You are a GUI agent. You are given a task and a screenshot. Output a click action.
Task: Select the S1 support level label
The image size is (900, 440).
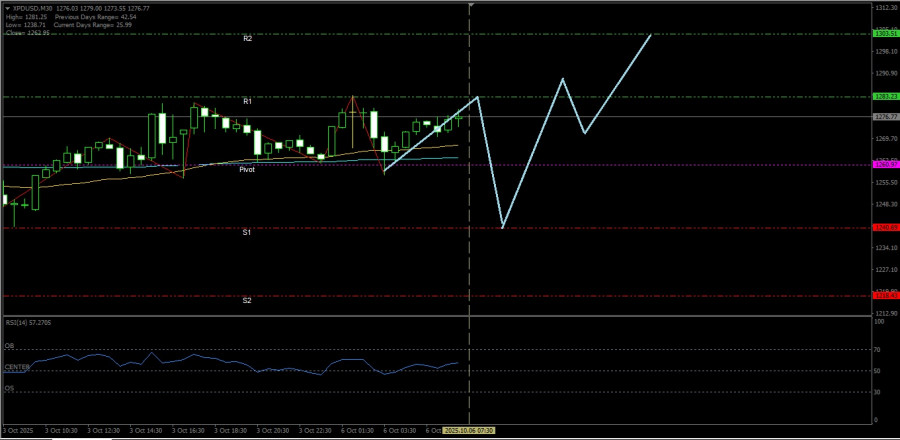(247, 232)
